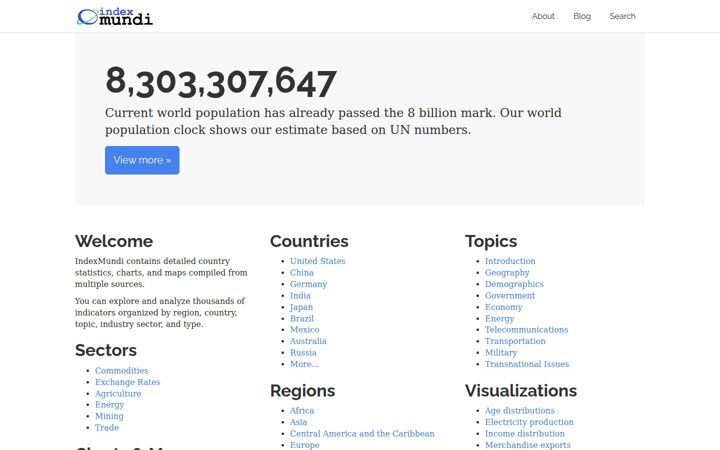Image resolution: width=720 pixels, height=450 pixels.
Task: Open the Introduction topic
Action: click(x=510, y=261)
